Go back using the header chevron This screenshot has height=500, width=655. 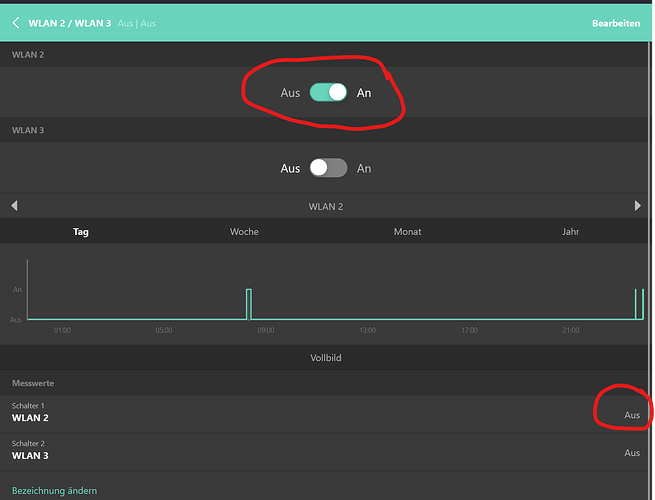(16, 23)
